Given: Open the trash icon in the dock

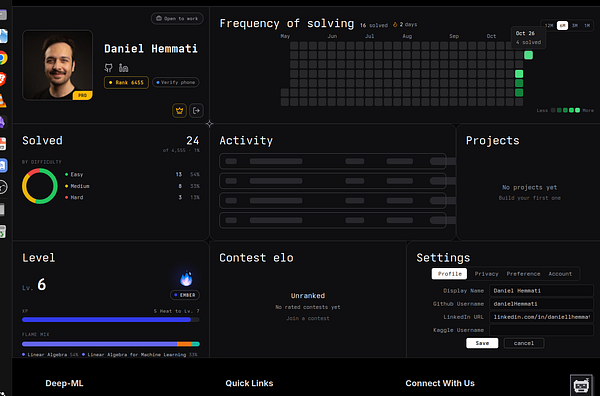Looking at the screenshot, I should tap(3, 231).
